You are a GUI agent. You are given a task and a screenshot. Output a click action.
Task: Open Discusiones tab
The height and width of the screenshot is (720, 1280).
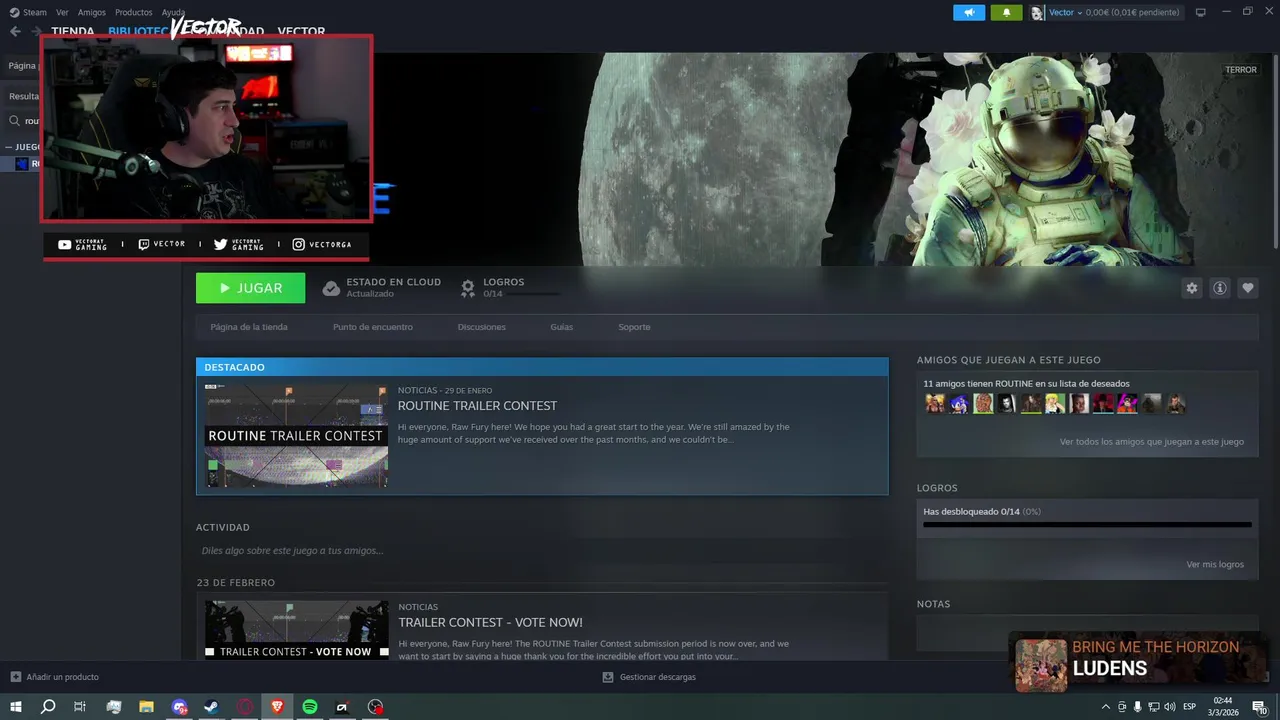tap(481, 327)
